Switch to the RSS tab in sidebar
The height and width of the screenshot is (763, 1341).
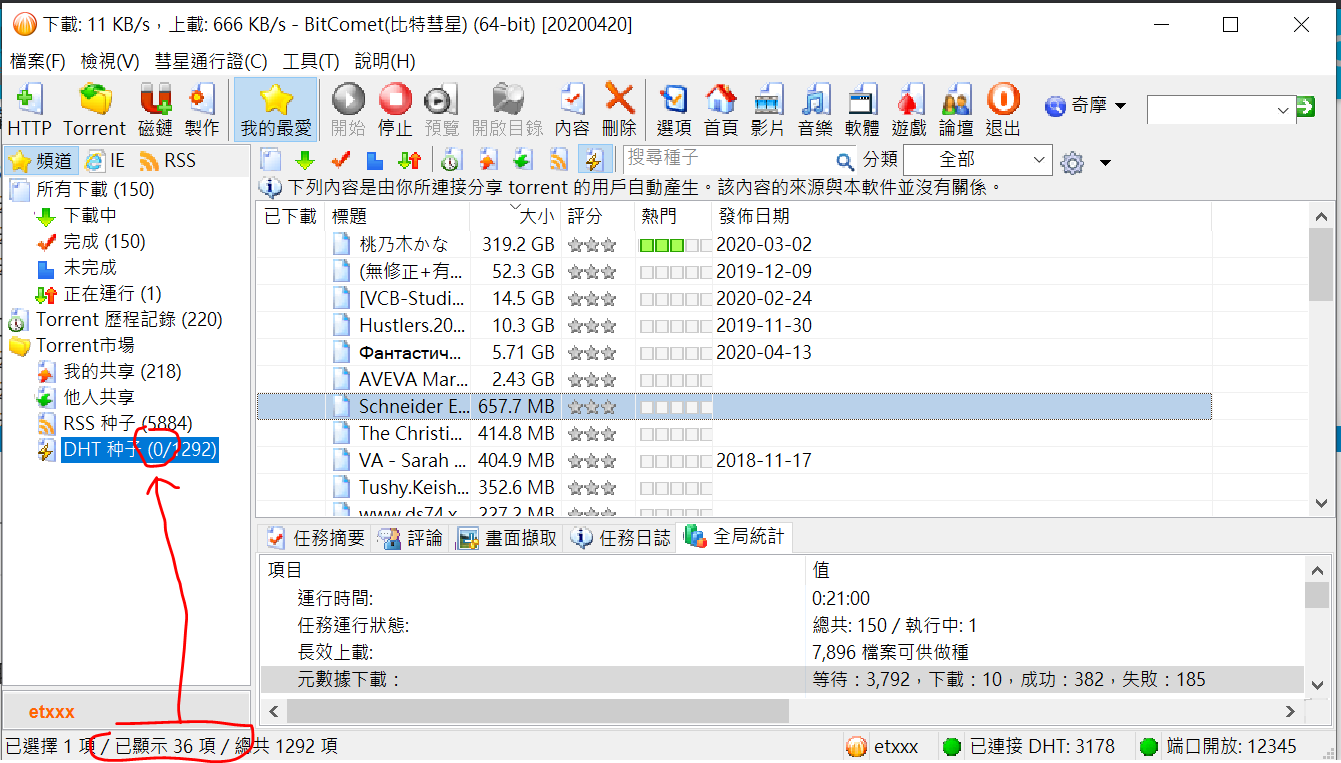point(168,160)
